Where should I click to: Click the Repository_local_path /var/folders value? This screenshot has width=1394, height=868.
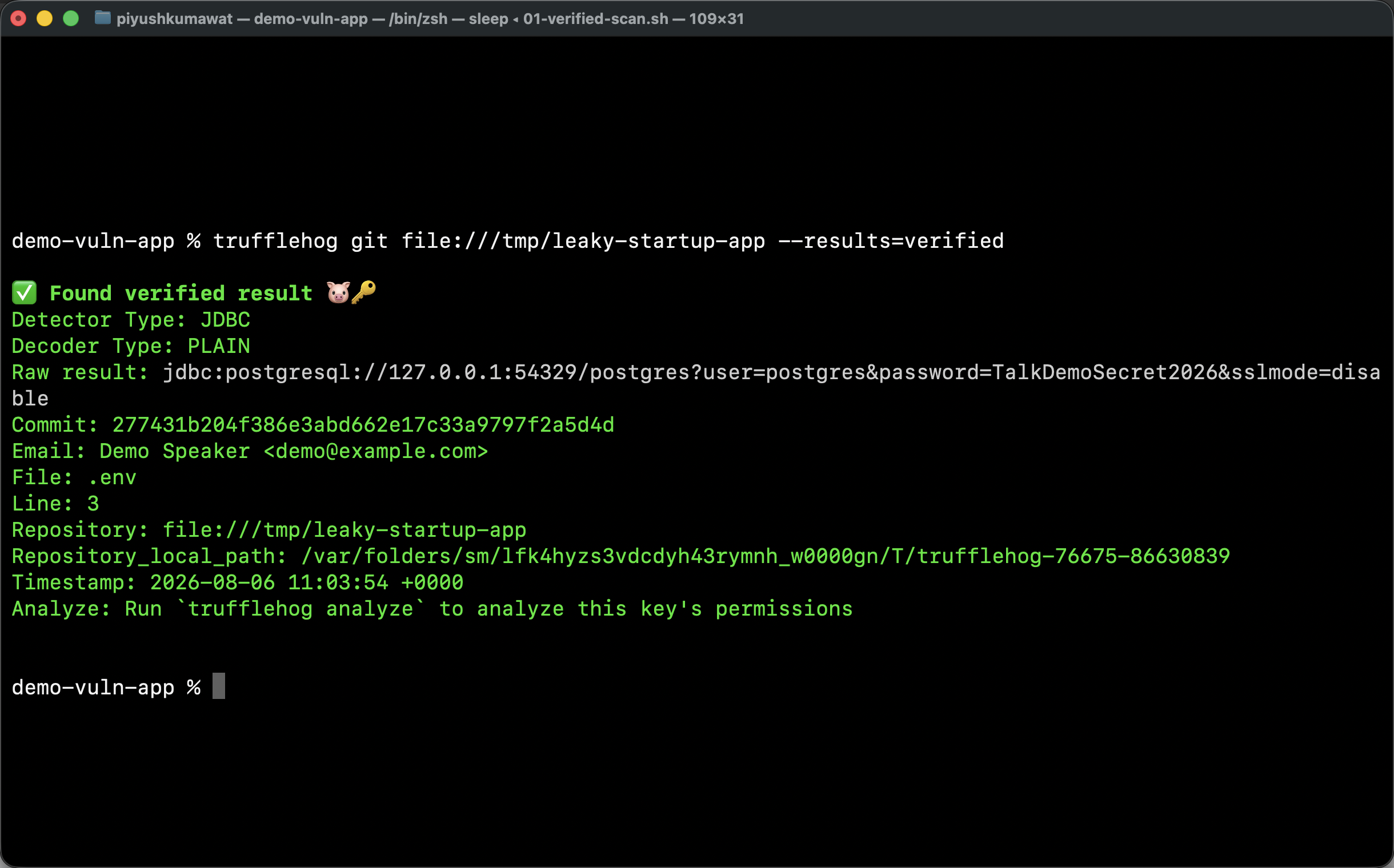click(766, 556)
